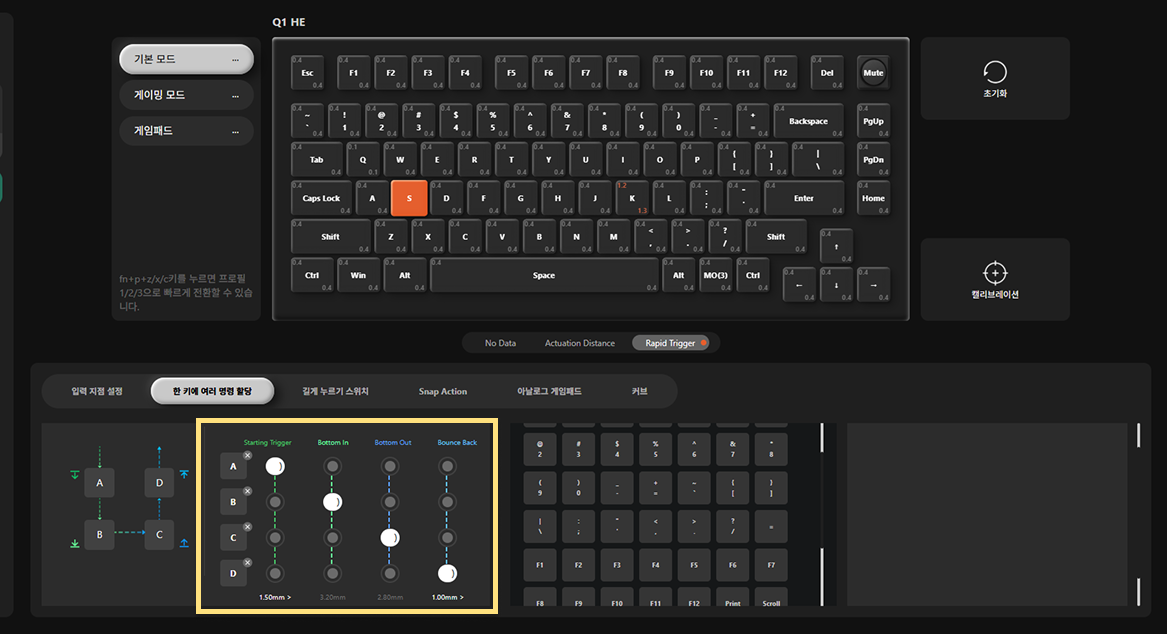
Task: Switch to the 입력 지점 설정 tab
Action: (97, 391)
